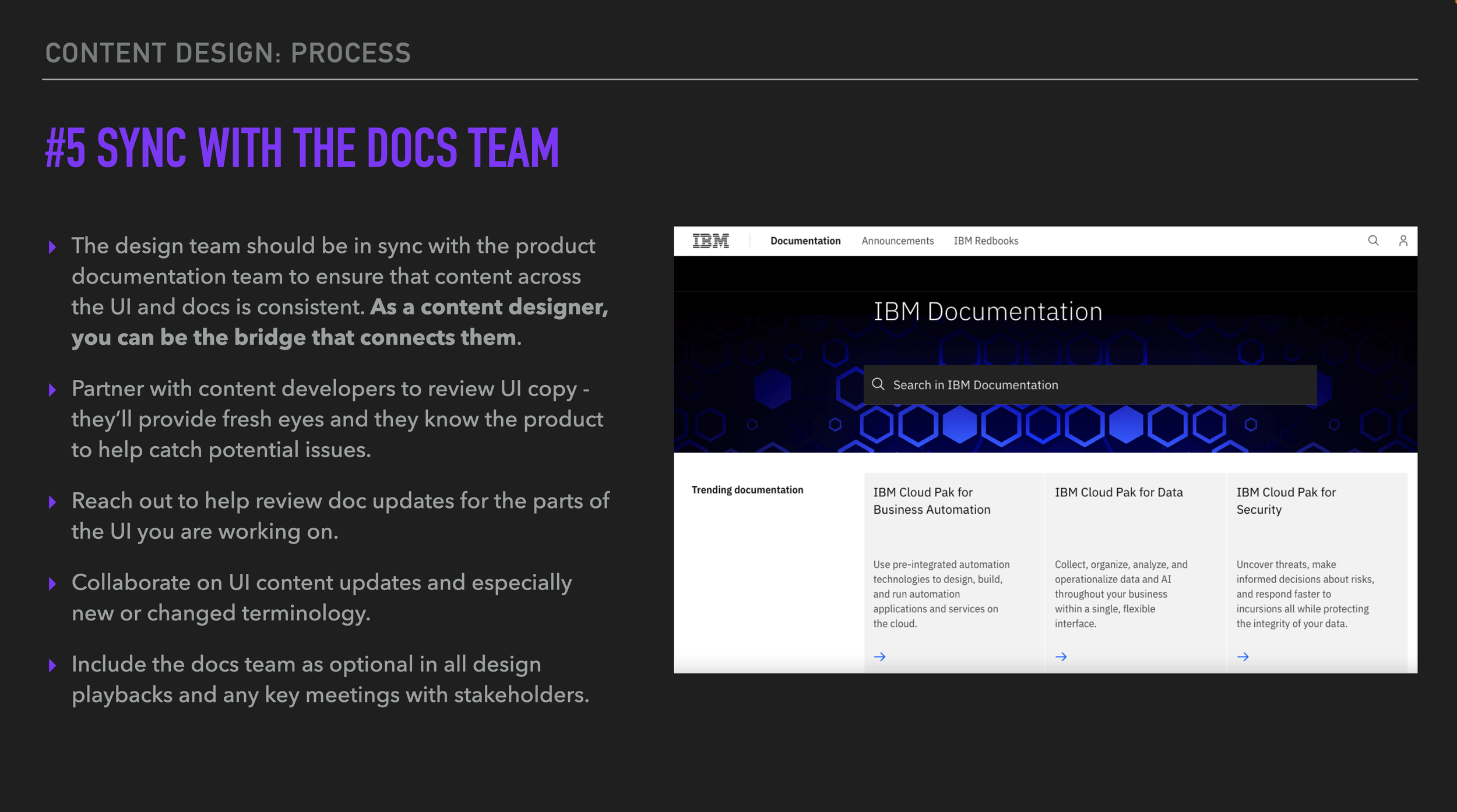Open Cloud Pak for Data arrow
The width and height of the screenshot is (1457, 812).
(x=1061, y=656)
